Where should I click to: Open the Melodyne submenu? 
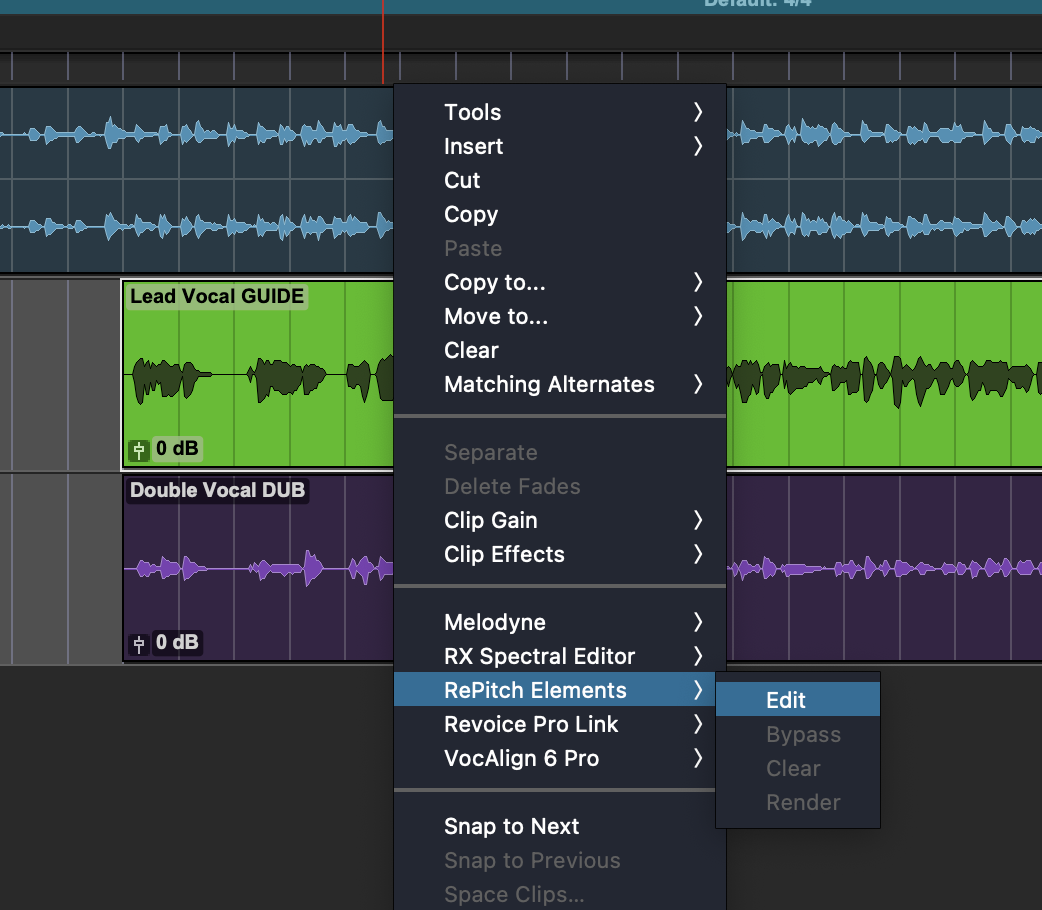[x=495, y=622]
